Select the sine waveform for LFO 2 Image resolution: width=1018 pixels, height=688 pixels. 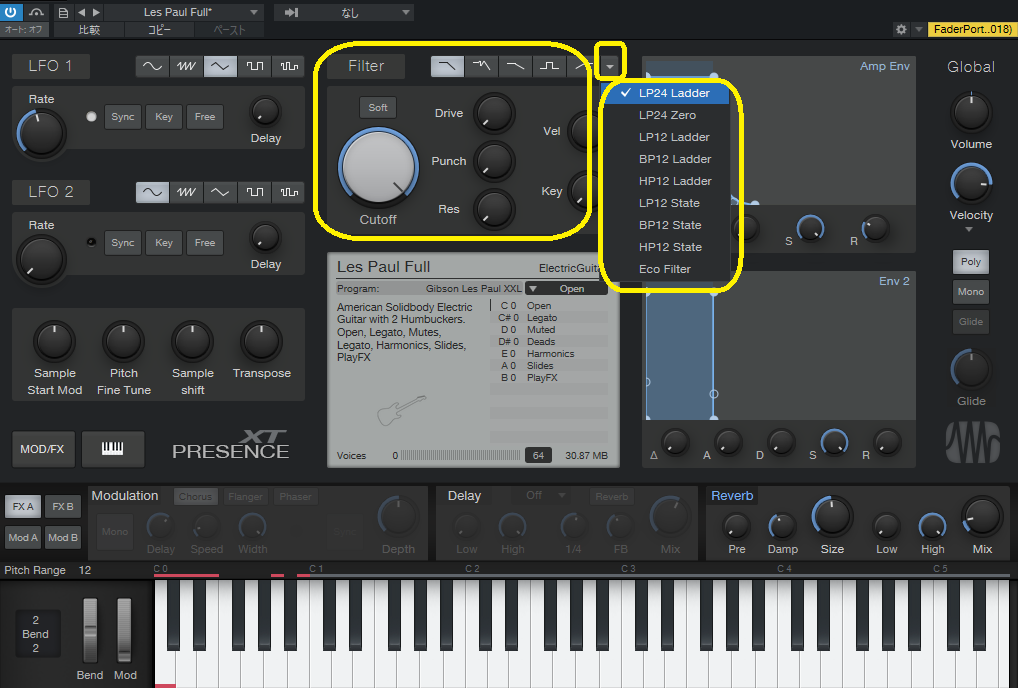152,192
